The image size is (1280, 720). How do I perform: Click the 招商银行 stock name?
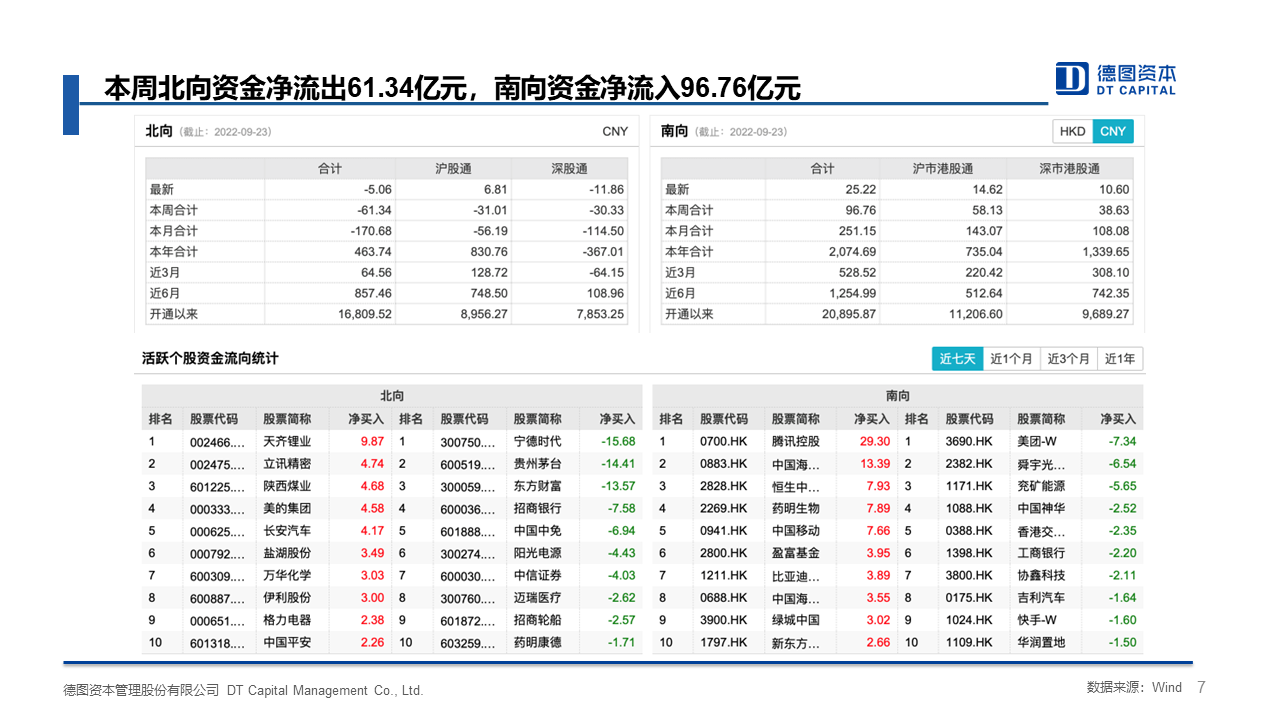click(538, 508)
